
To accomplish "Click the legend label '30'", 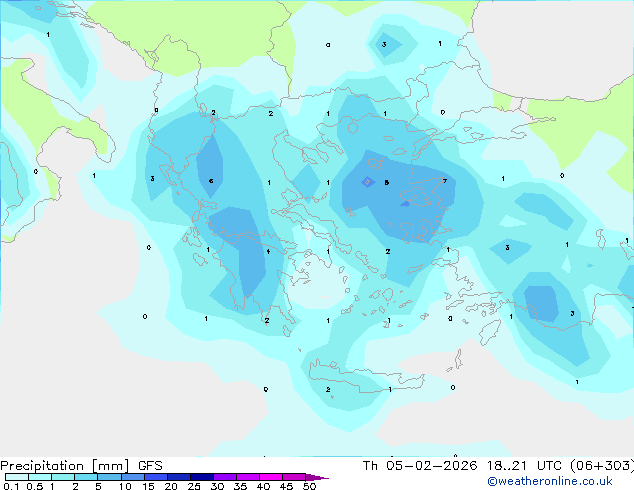I will coord(218,486).
